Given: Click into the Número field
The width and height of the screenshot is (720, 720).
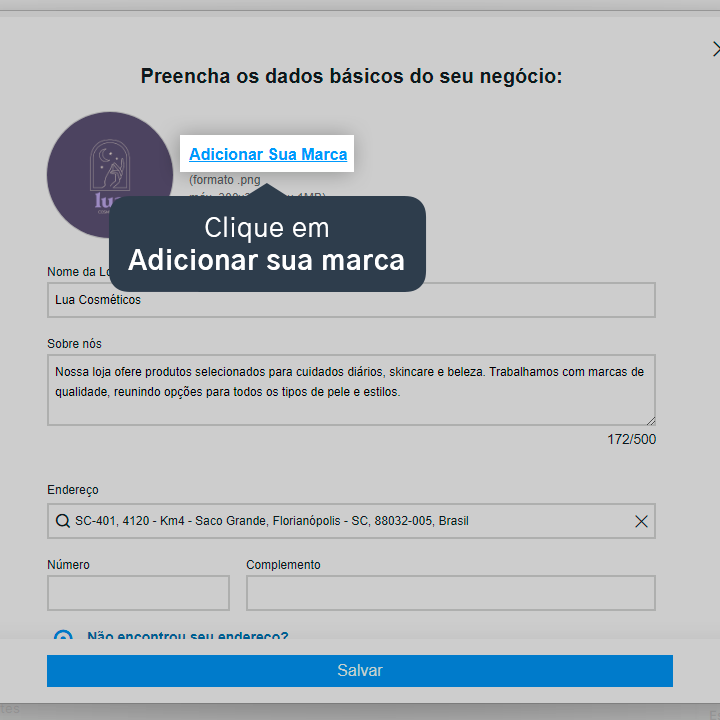Looking at the screenshot, I should coord(138,593).
